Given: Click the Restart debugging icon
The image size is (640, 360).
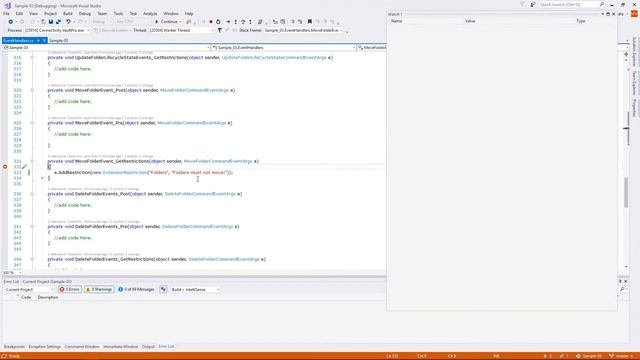Looking at the screenshot, I should pyautogui.click(x=218, y=22).
